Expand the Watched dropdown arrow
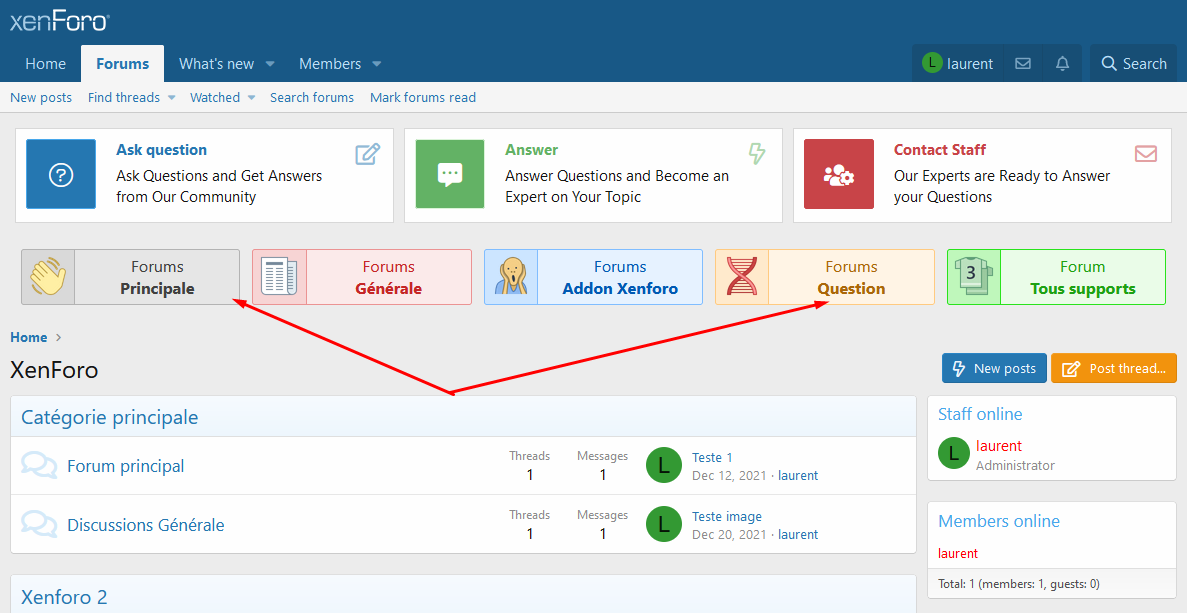The height and width of the screenshot is (613, 1187). click(251, 98)
